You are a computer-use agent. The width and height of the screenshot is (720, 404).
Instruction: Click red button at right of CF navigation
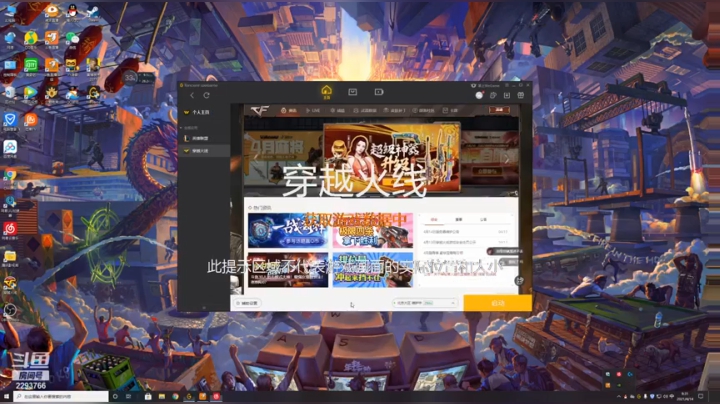(499, 110)
